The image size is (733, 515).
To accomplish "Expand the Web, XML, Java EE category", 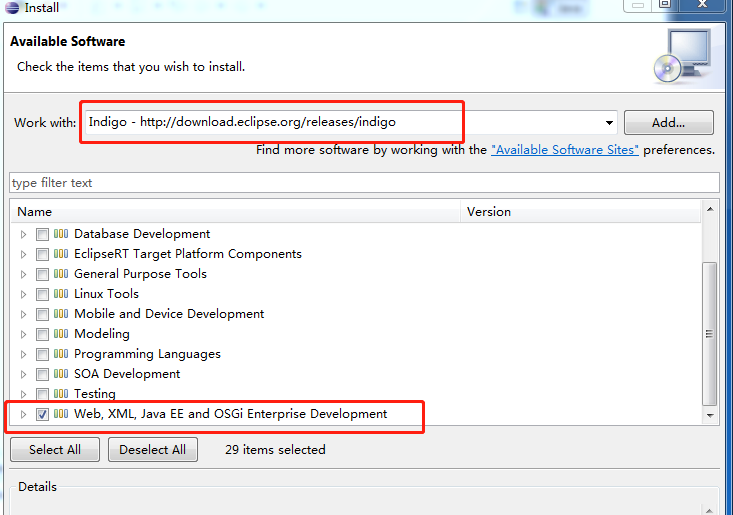I will pos(23,415).
